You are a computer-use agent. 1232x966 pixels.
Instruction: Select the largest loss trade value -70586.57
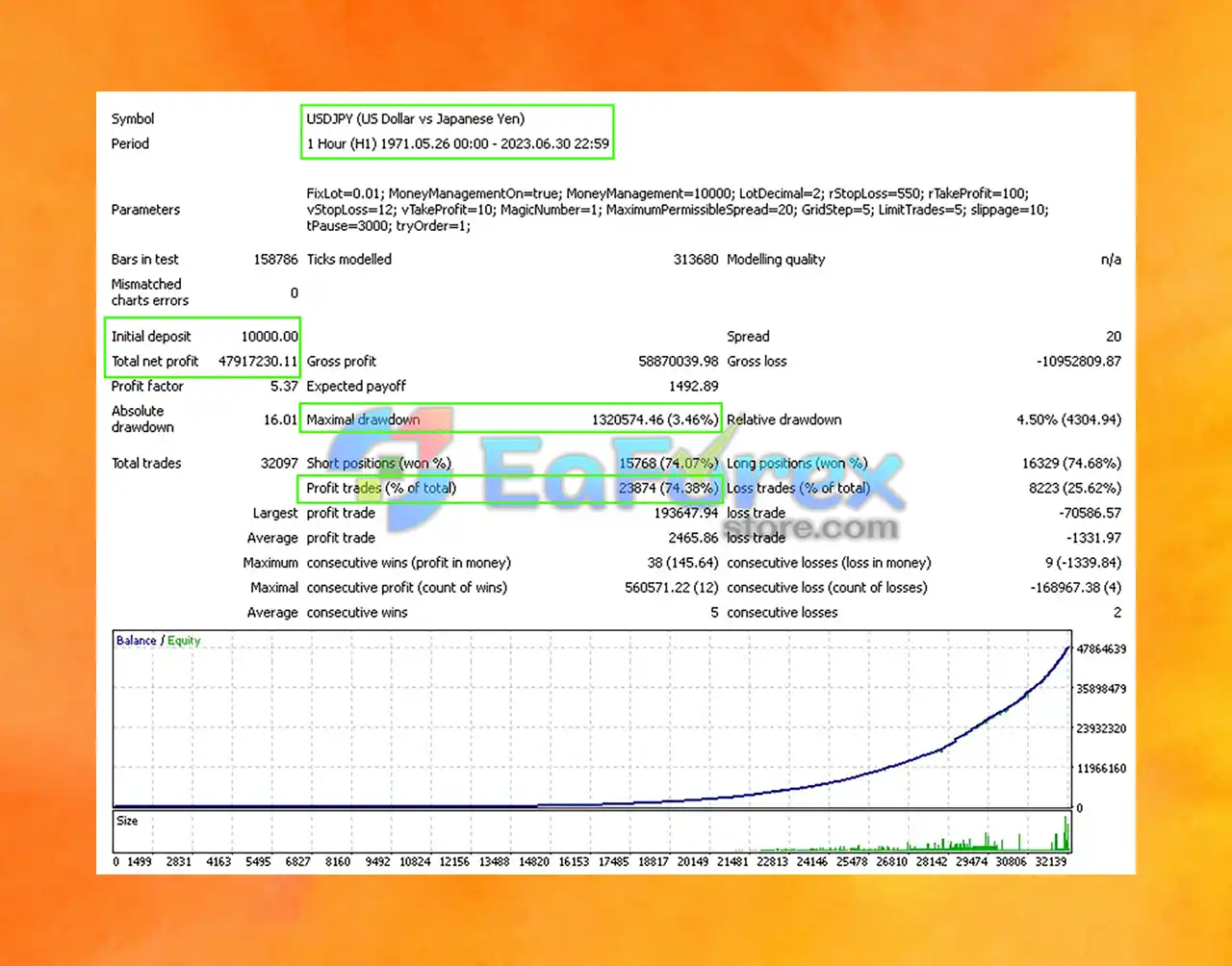[1091, 514]
